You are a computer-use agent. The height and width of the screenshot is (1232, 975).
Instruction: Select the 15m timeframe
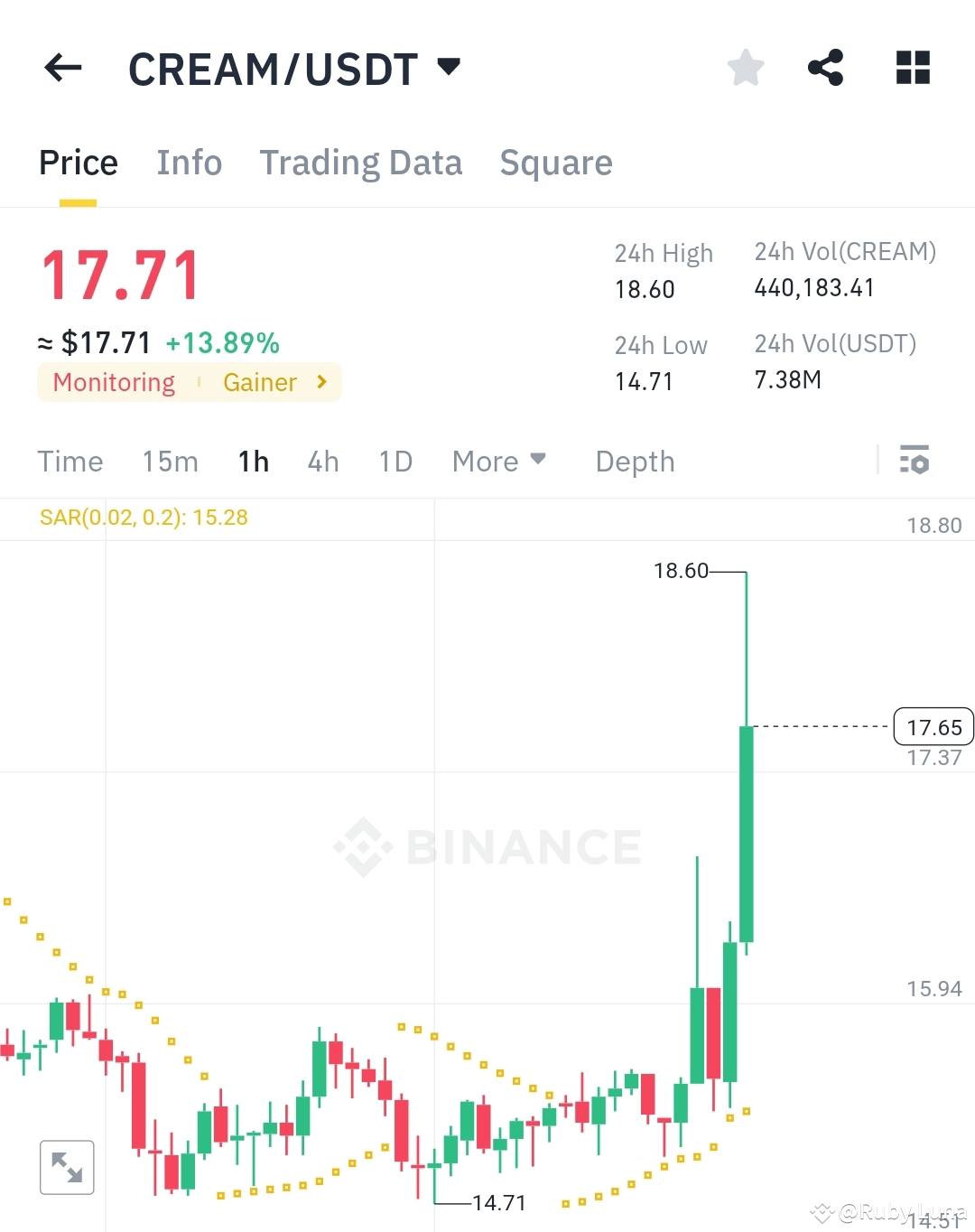click(x=170, y=461)
